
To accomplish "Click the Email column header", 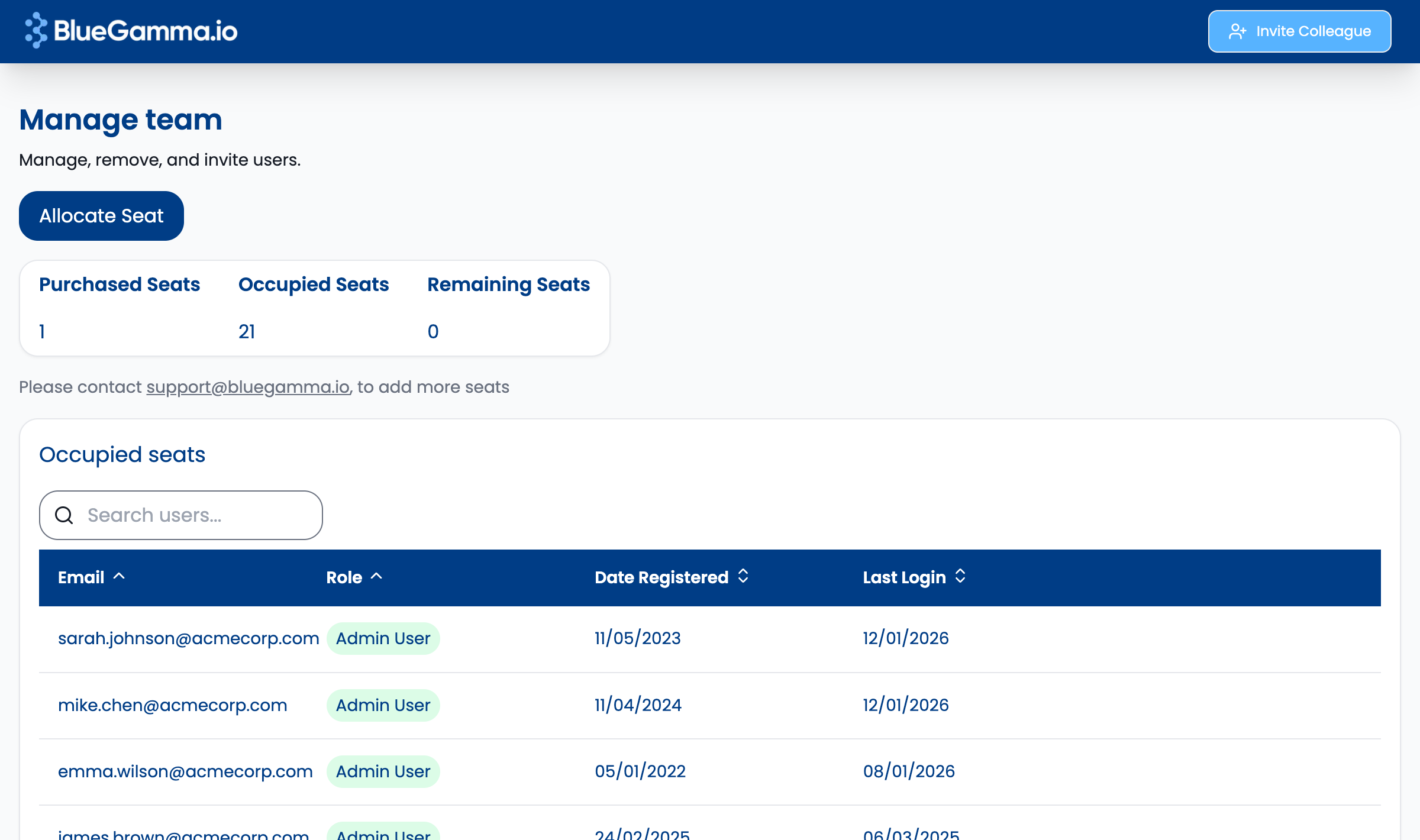I will click(81, 577).
